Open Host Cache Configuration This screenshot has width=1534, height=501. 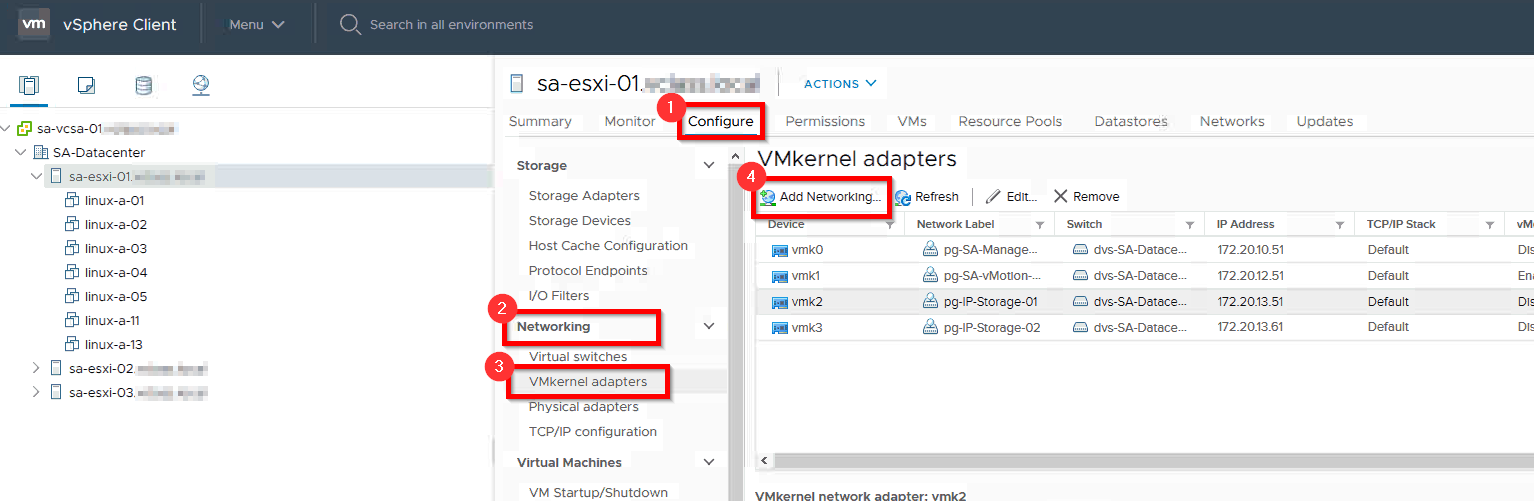608,245
